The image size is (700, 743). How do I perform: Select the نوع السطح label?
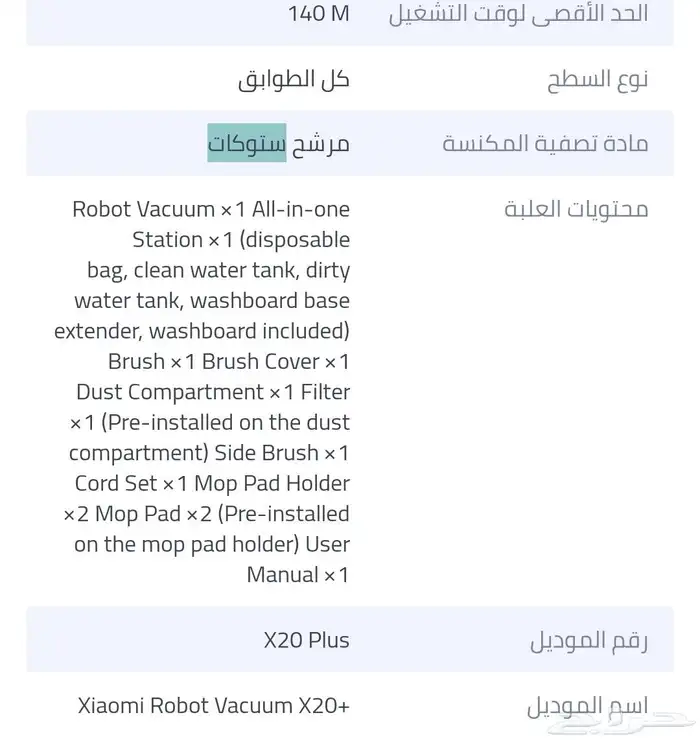597,80
